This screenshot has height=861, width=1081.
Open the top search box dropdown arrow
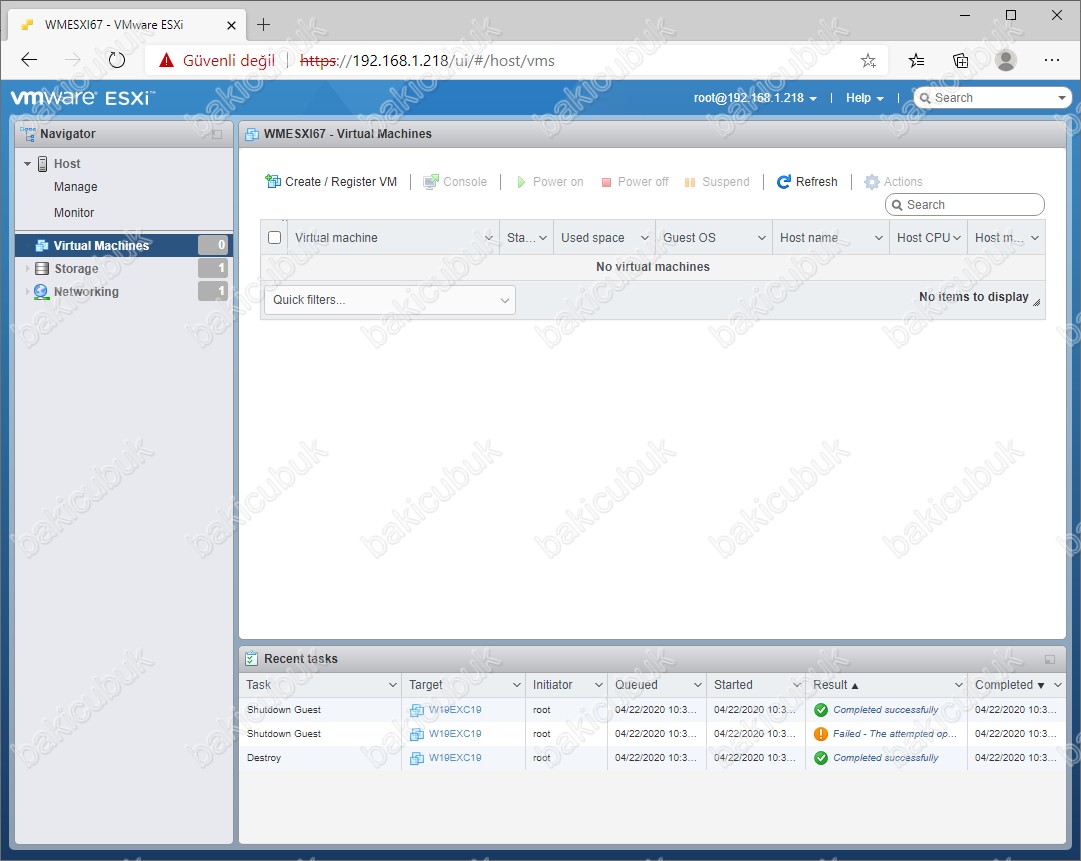[x=1062, y=98]
